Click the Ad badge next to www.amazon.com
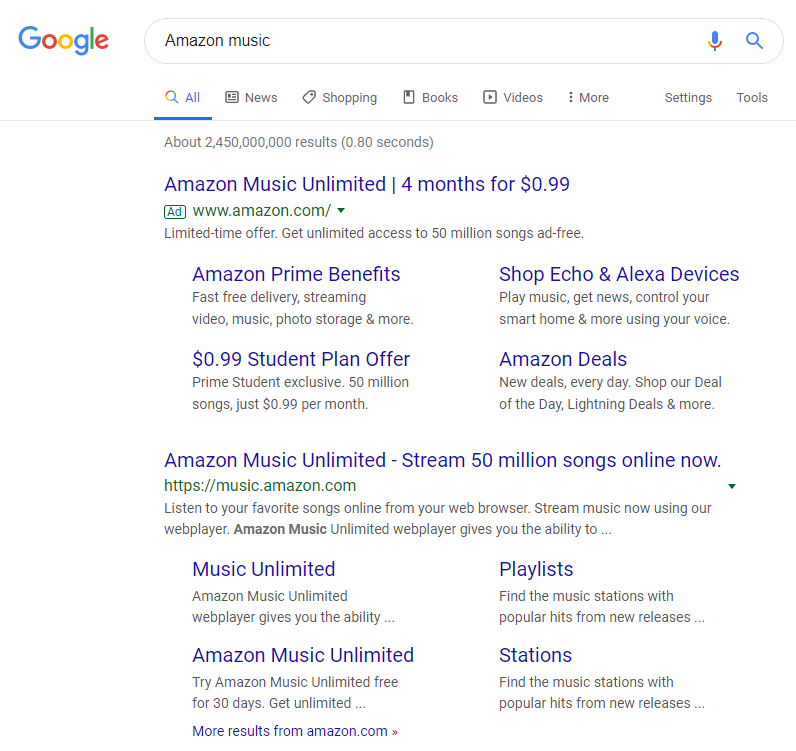 click(175, 211)
